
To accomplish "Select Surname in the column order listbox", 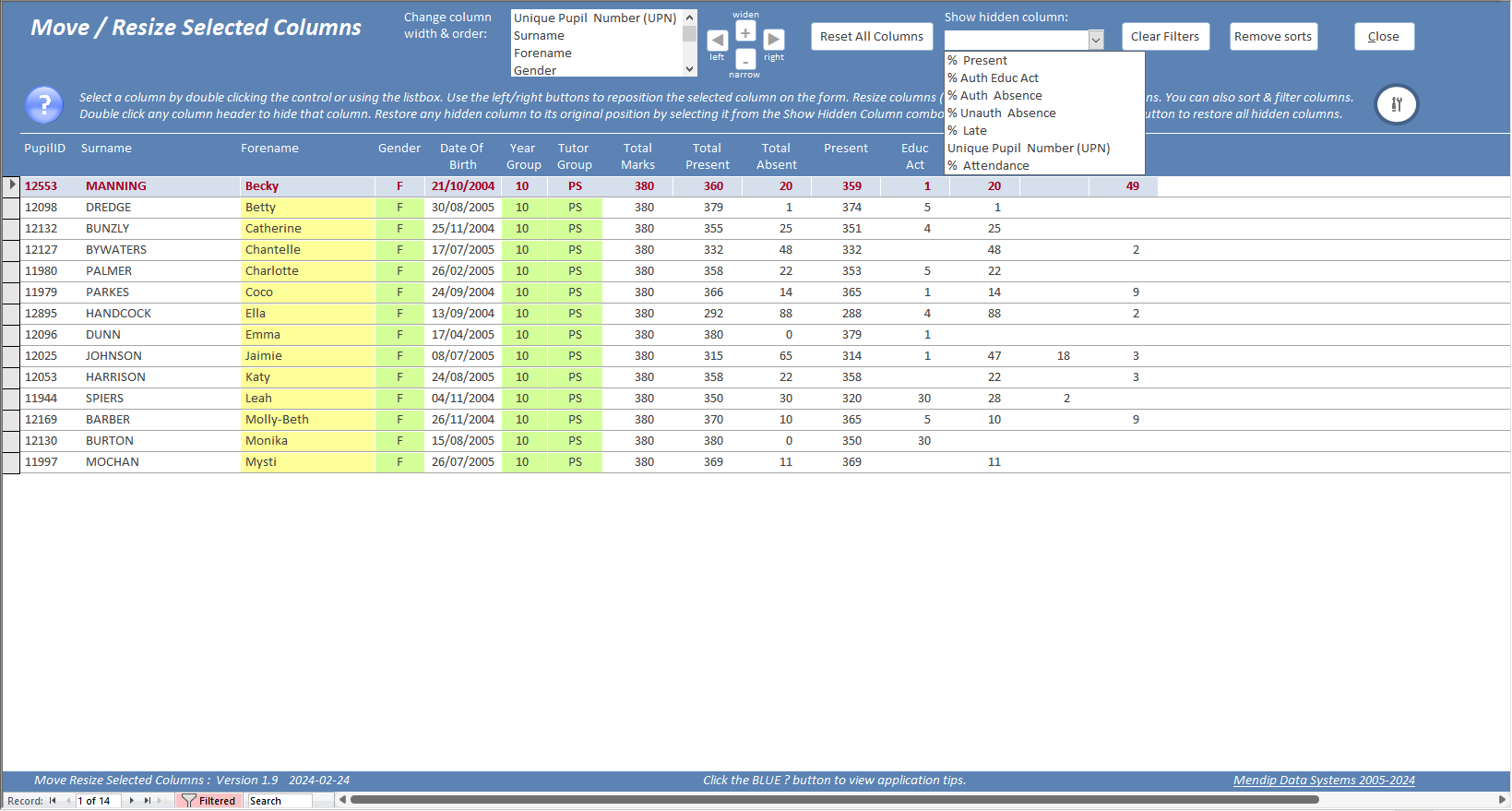I will [x=597, y=36].
